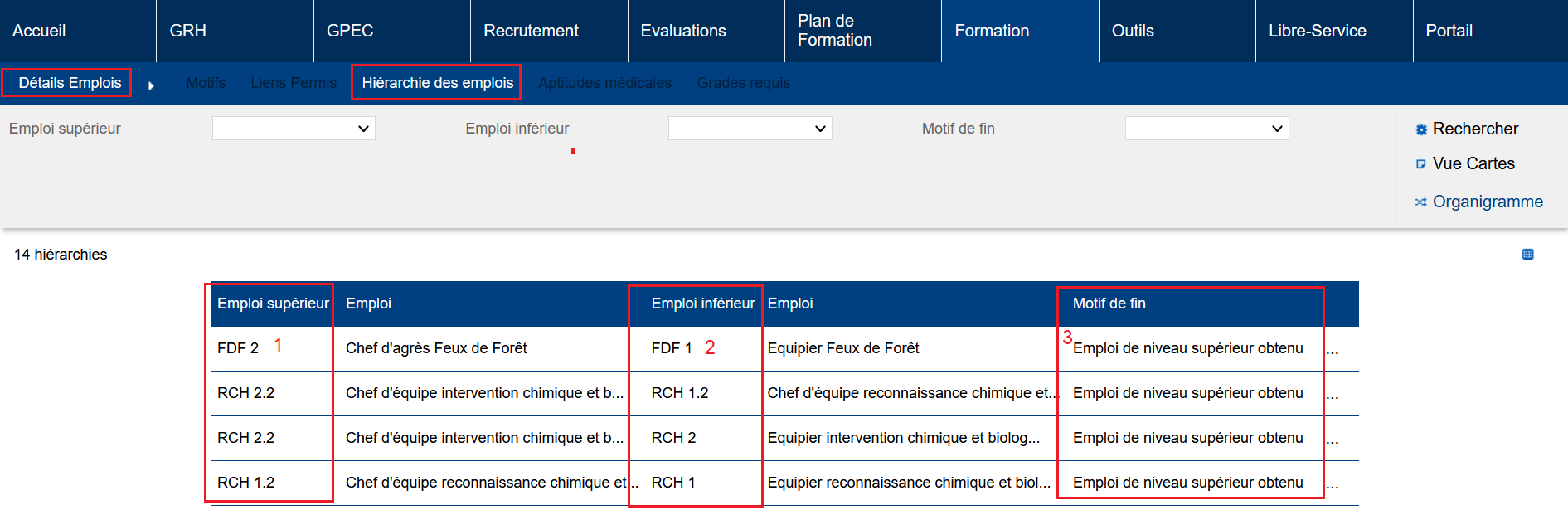Open the ellipsis on the RCH 1.2 superior row
The image size is (1568, 510).
click(1332, 485)
